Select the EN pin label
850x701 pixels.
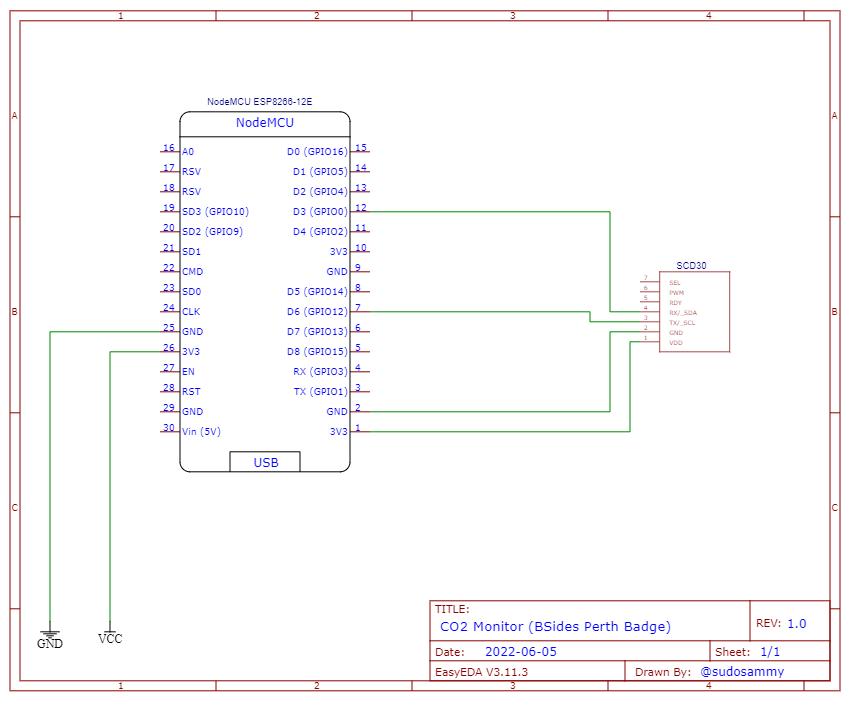(188, 372)
